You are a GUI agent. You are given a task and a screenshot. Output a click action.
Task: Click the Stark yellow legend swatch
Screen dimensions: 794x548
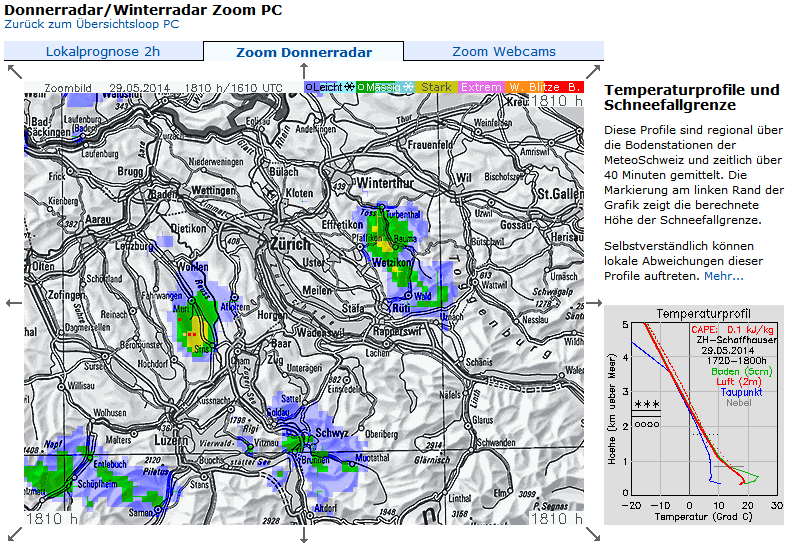436,87
